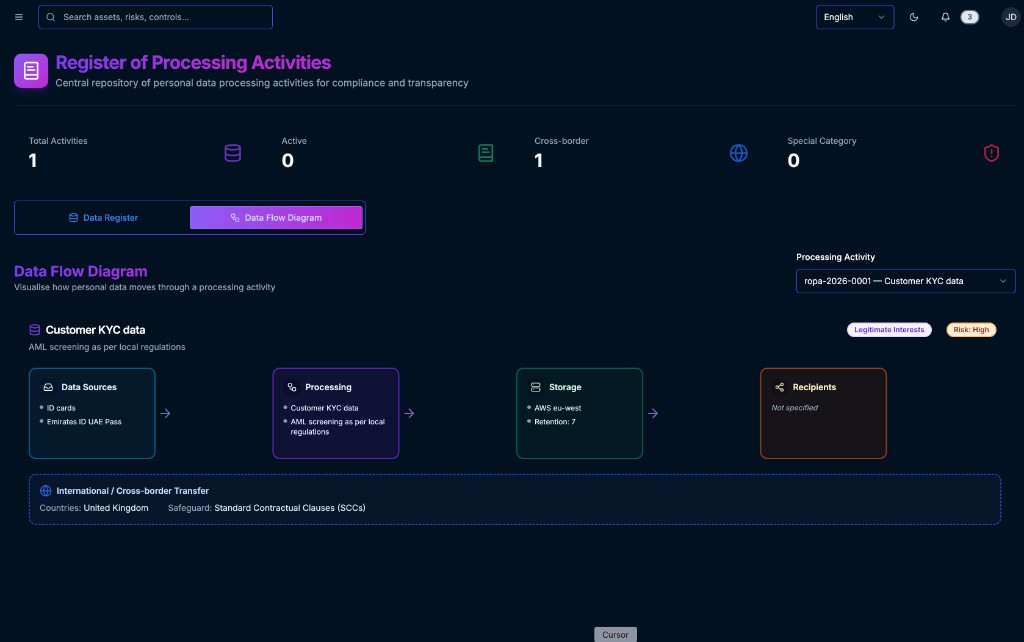The image size is (1024, 642).
Task: Click the Recipients card
Action: coord(823,413)
